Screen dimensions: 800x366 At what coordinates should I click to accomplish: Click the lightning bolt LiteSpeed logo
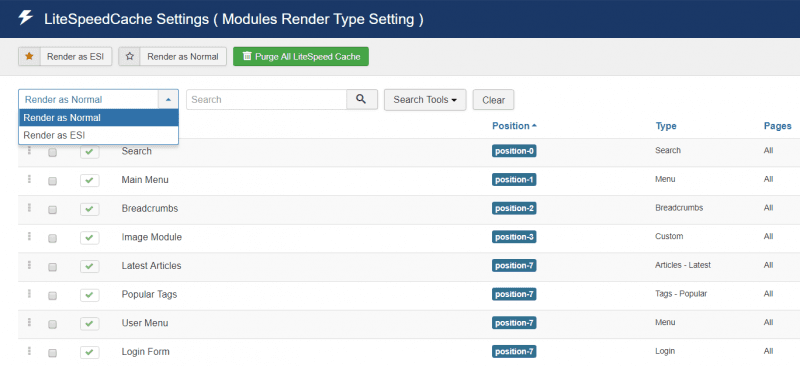pyautogui.click(x=26, y=18)
